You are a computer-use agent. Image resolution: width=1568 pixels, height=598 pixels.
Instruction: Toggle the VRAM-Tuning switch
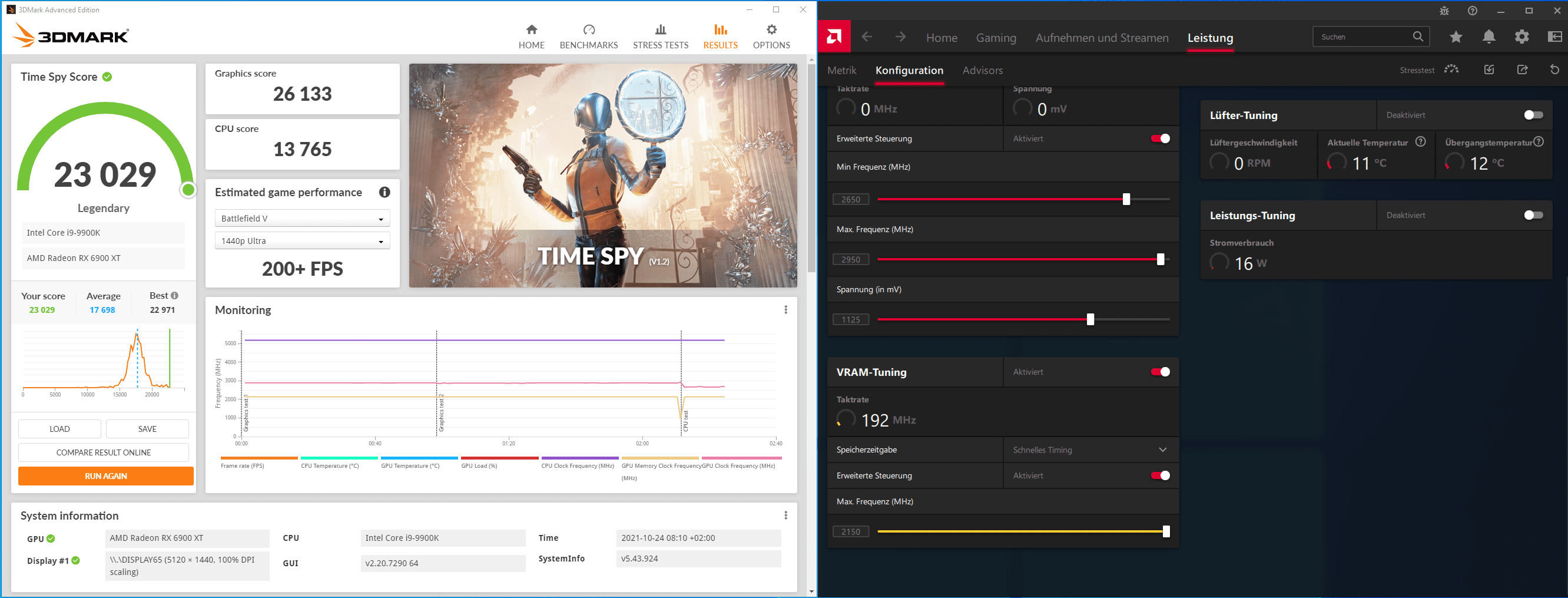coord(1160,372)
